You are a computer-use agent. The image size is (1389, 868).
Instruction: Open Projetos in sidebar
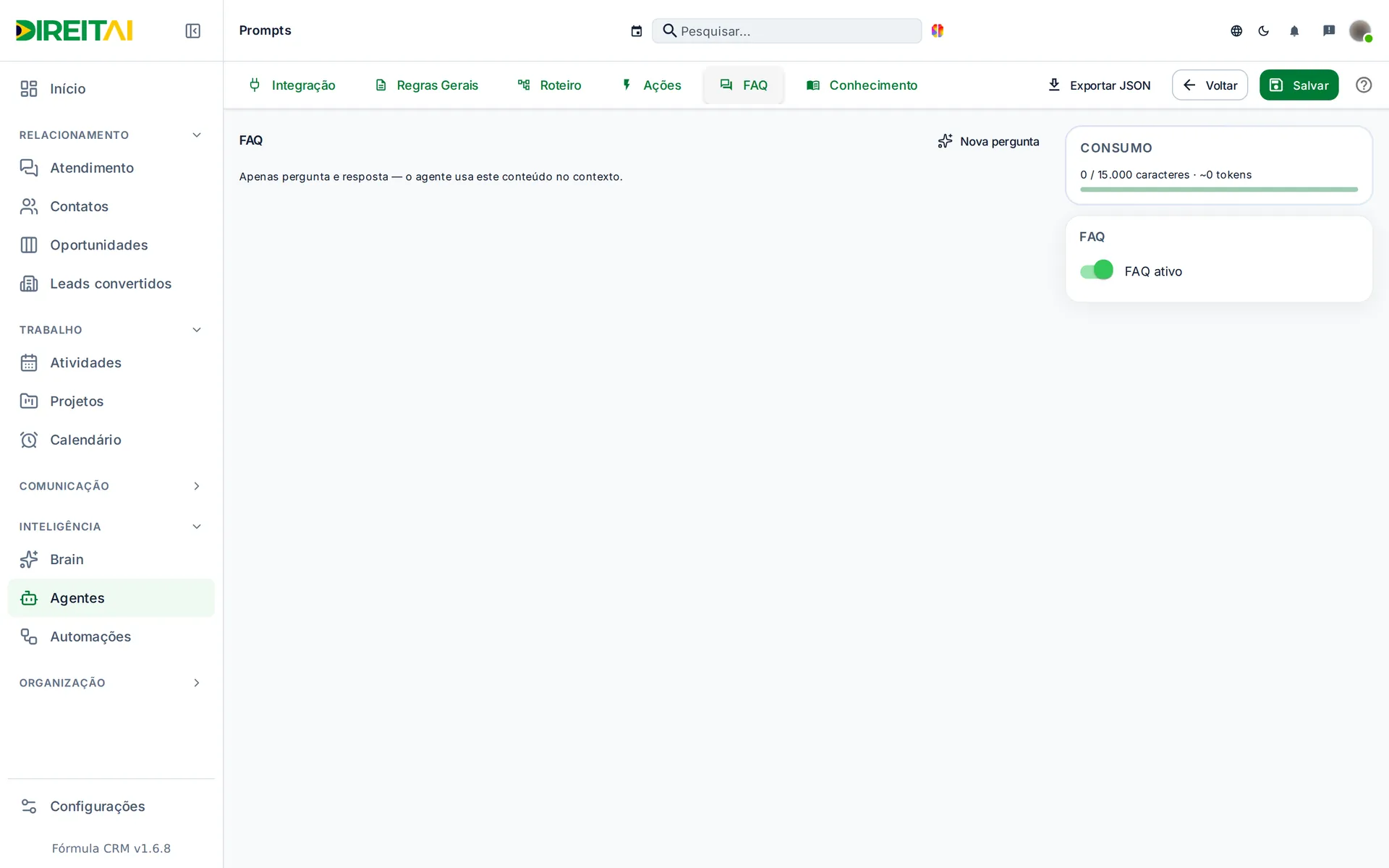pos(111,401)
